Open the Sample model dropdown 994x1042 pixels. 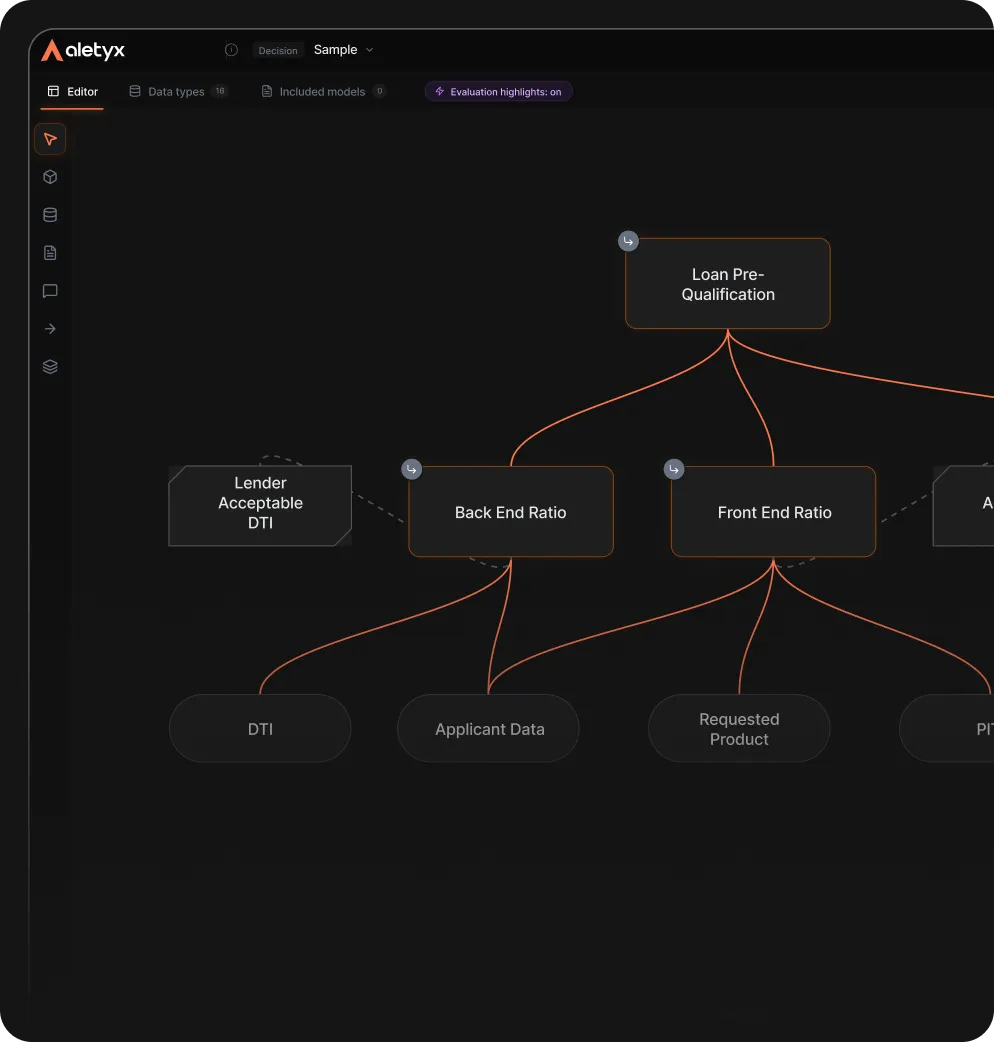[x=343, y=49]
